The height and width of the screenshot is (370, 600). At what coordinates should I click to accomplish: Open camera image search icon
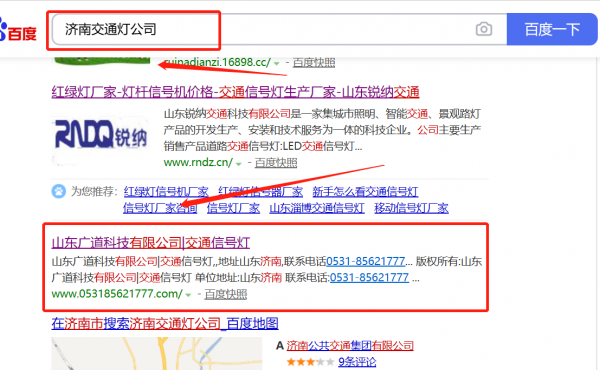pyautogui.click(x=484, y=29)
